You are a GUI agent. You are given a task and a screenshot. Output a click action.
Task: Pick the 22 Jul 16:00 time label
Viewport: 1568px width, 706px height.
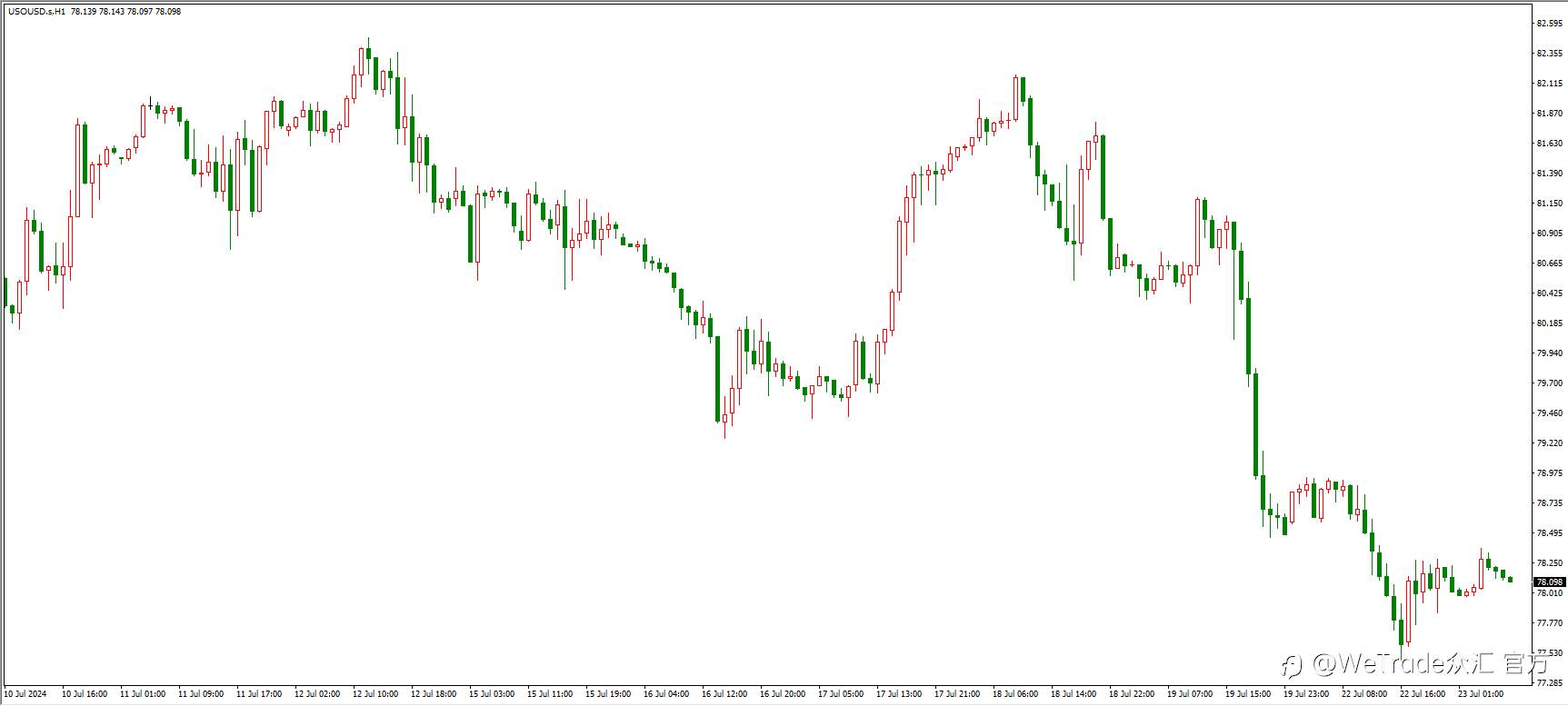click(1423, 694)
